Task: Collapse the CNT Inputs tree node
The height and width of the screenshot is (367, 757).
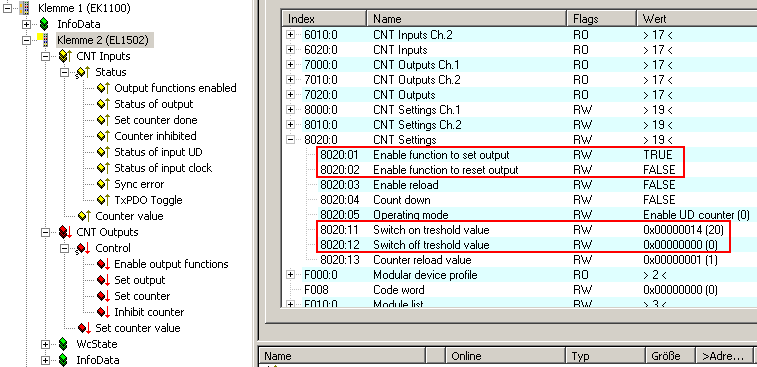Action: point(45,56)
